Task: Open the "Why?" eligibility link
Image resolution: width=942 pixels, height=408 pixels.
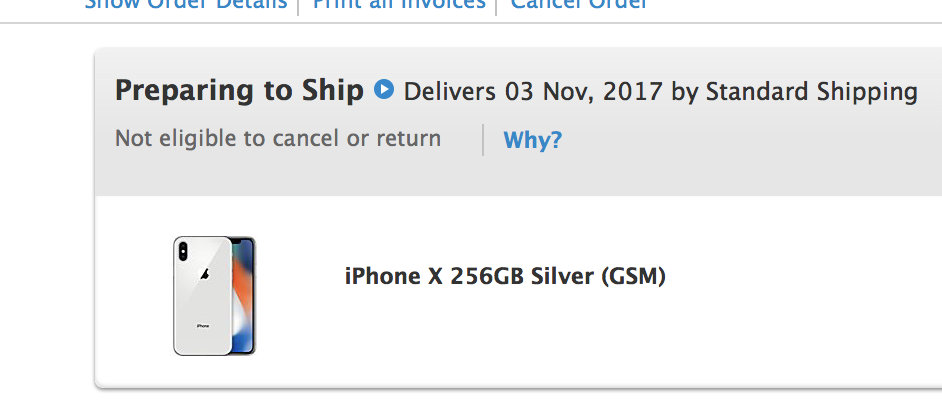Action: (x=532, y=139)
